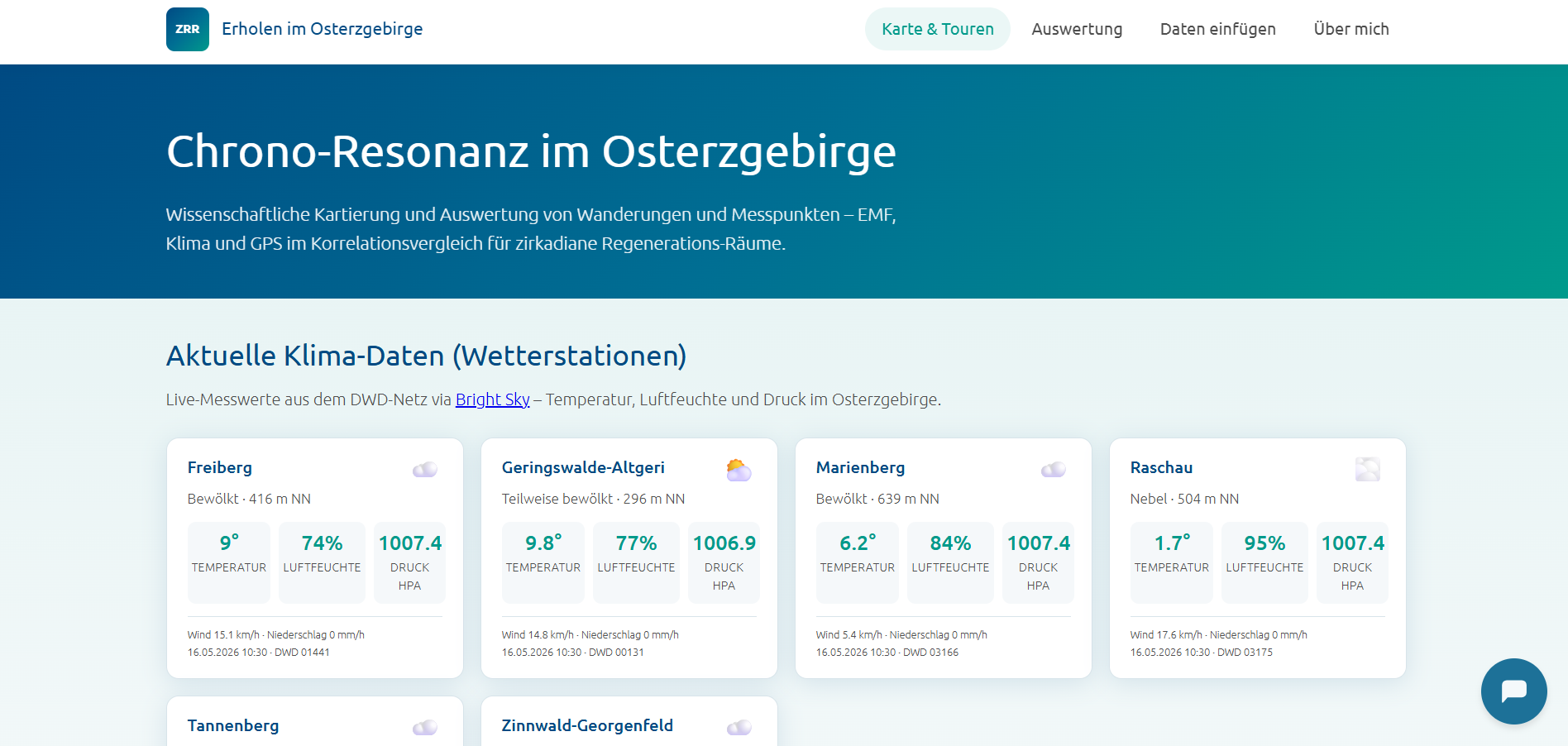This screenshot has width=1568, height=746.
Task: Select the Freiberg station name
Action: point(220,467)
